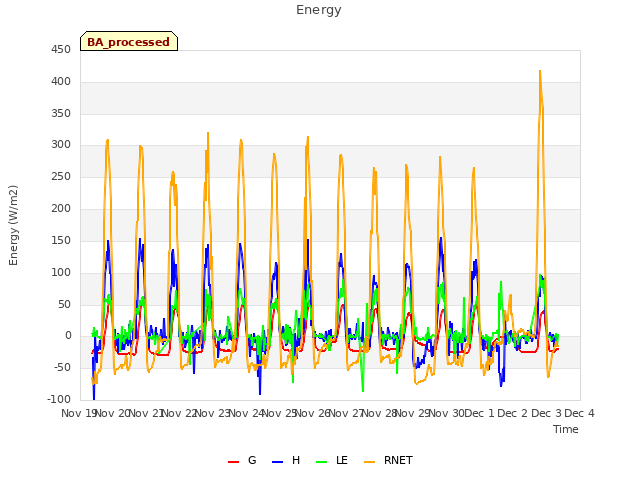The image size is (640, 480).
Task: Click the Nov 19 x-axis tick label
Action: [x=78, y=413]
